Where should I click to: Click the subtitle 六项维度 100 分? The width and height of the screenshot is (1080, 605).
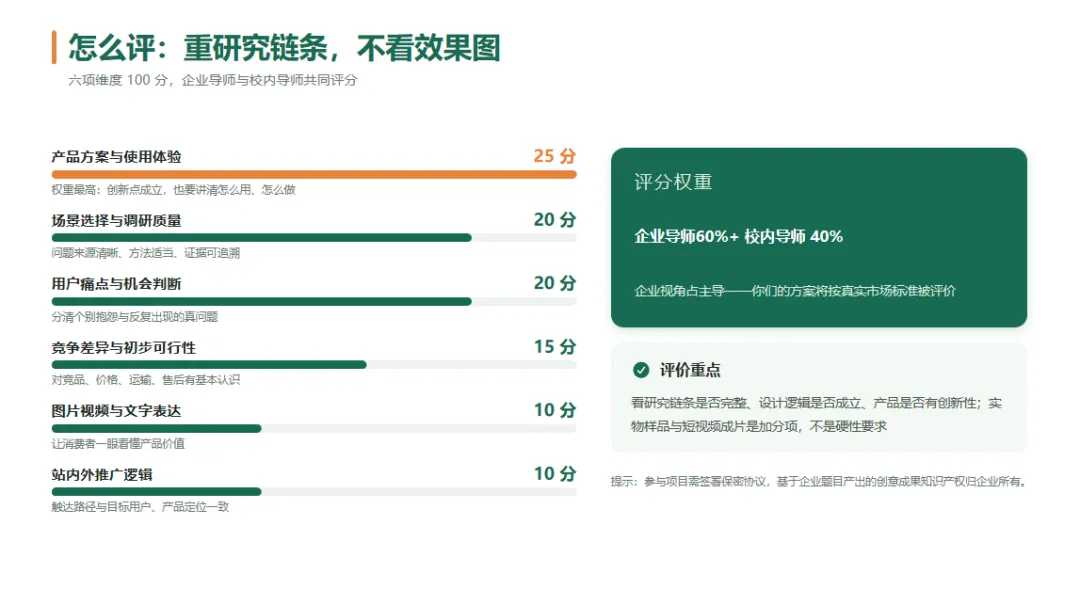click(x=118, y=80)
